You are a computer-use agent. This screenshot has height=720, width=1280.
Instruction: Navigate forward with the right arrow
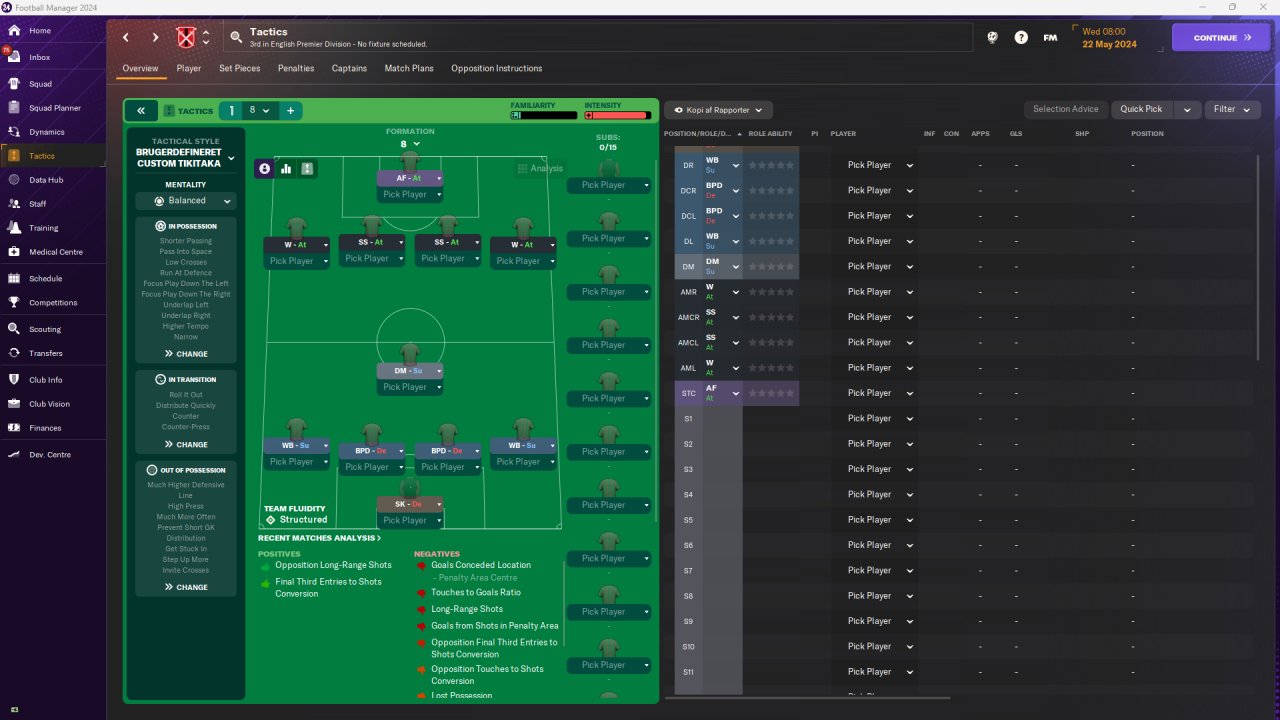[x=155, y=38]
